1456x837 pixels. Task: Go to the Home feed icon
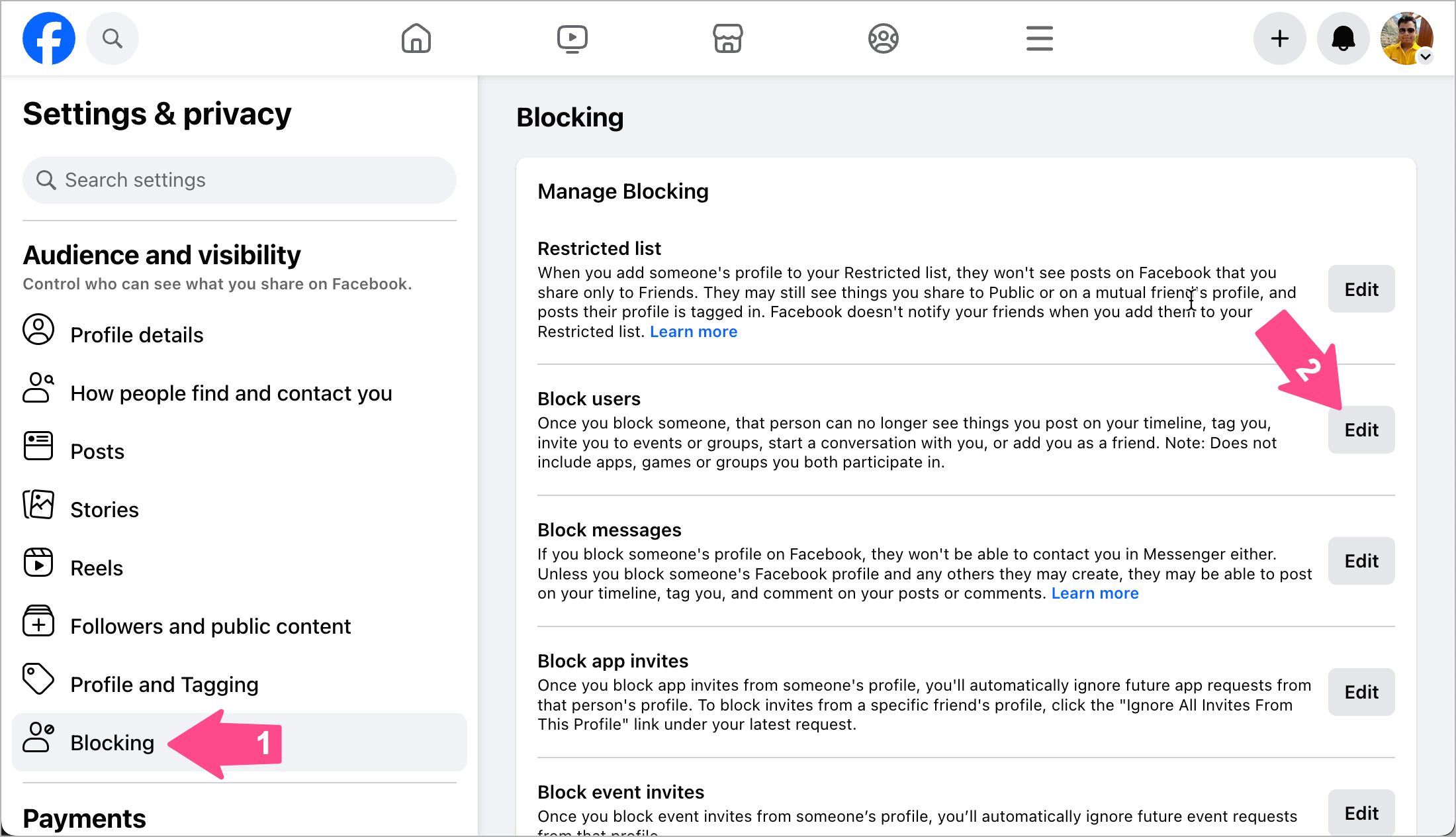(416, 38)
